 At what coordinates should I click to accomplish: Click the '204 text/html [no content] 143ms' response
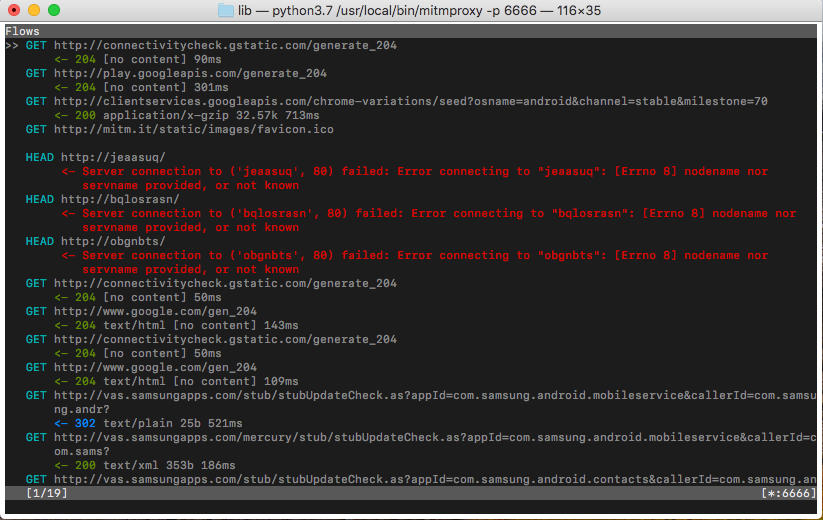coord(176,325)
